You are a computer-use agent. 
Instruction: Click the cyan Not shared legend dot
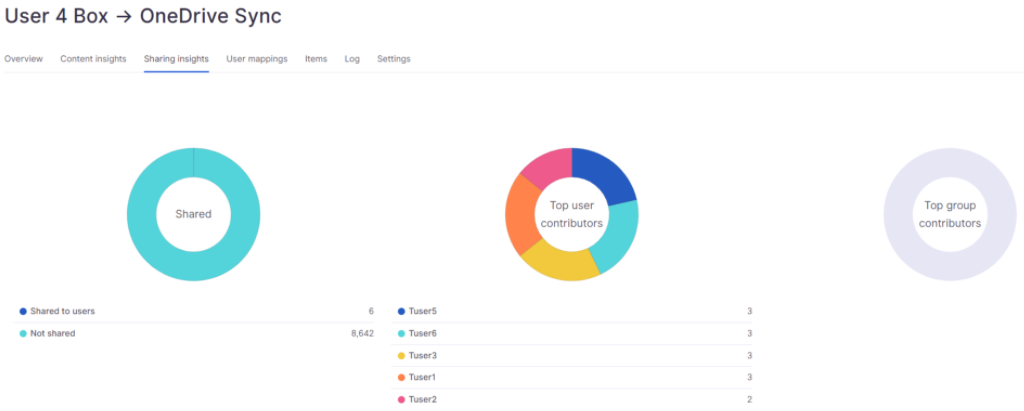point(23,334)
